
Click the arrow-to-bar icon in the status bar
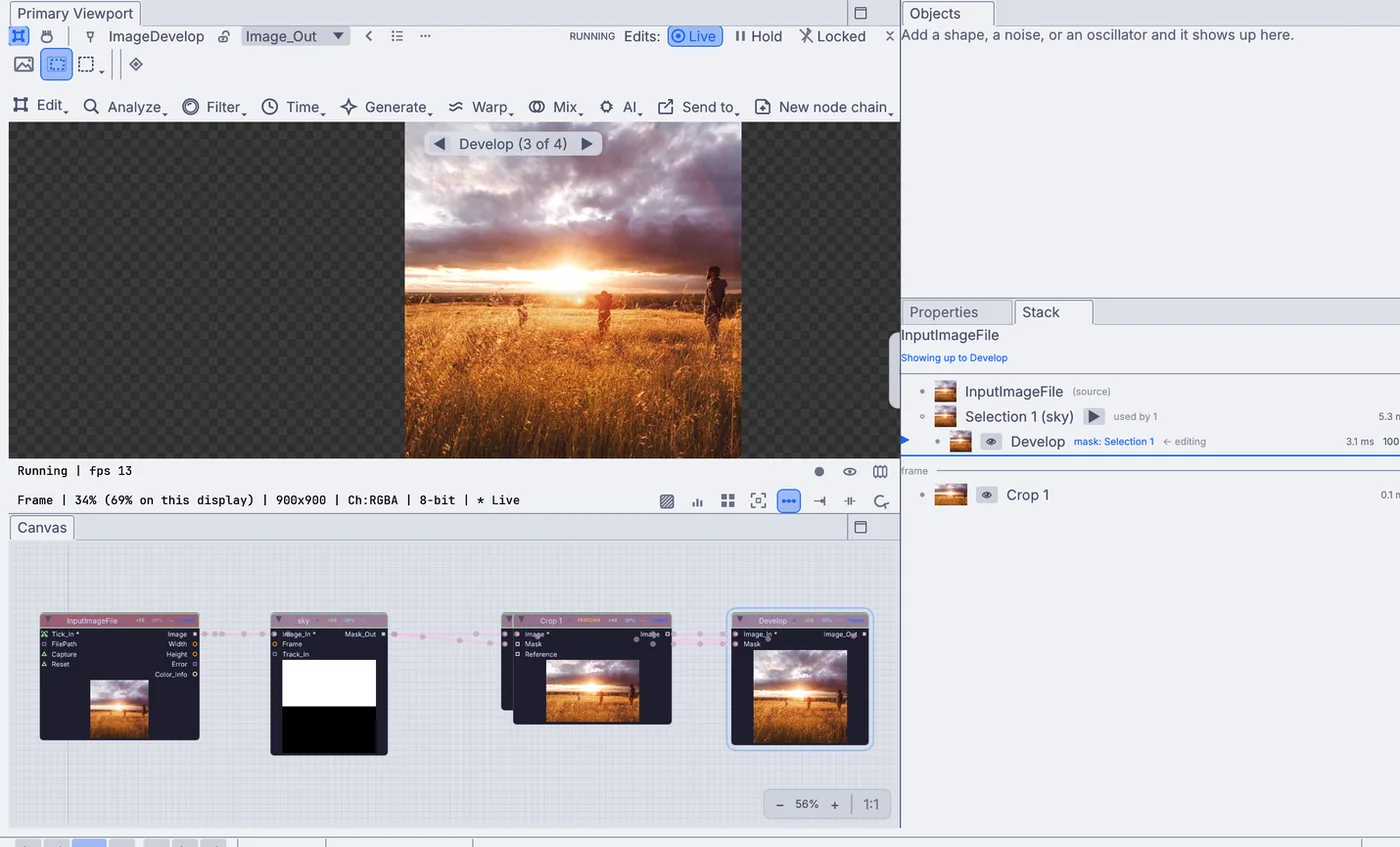pos(820,501)
